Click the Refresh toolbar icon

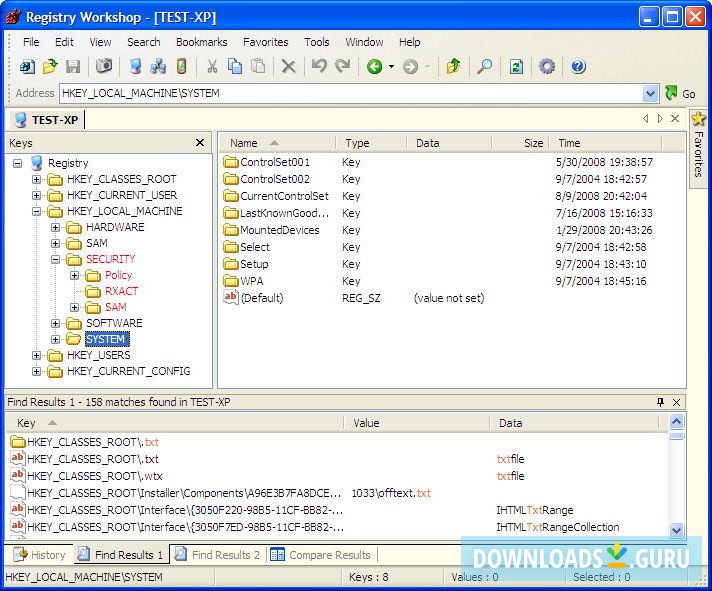[516, 67]
